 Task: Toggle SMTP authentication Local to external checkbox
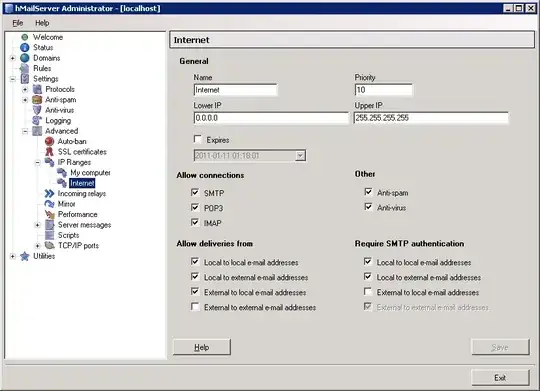click(x=368, y=276)
